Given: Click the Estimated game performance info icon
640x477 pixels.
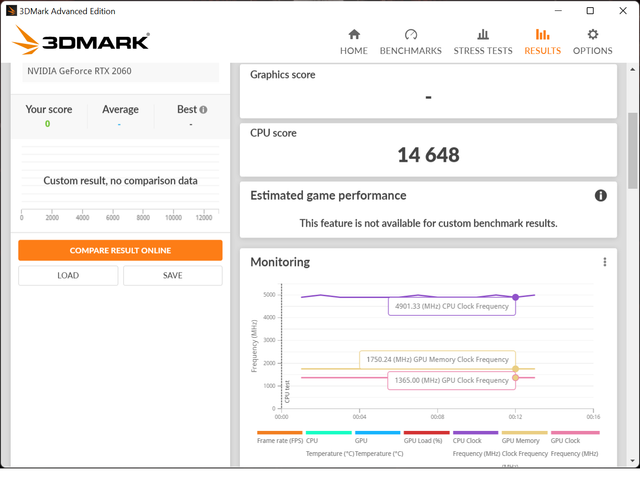Looking at the screenshot, I should point(600,196).
